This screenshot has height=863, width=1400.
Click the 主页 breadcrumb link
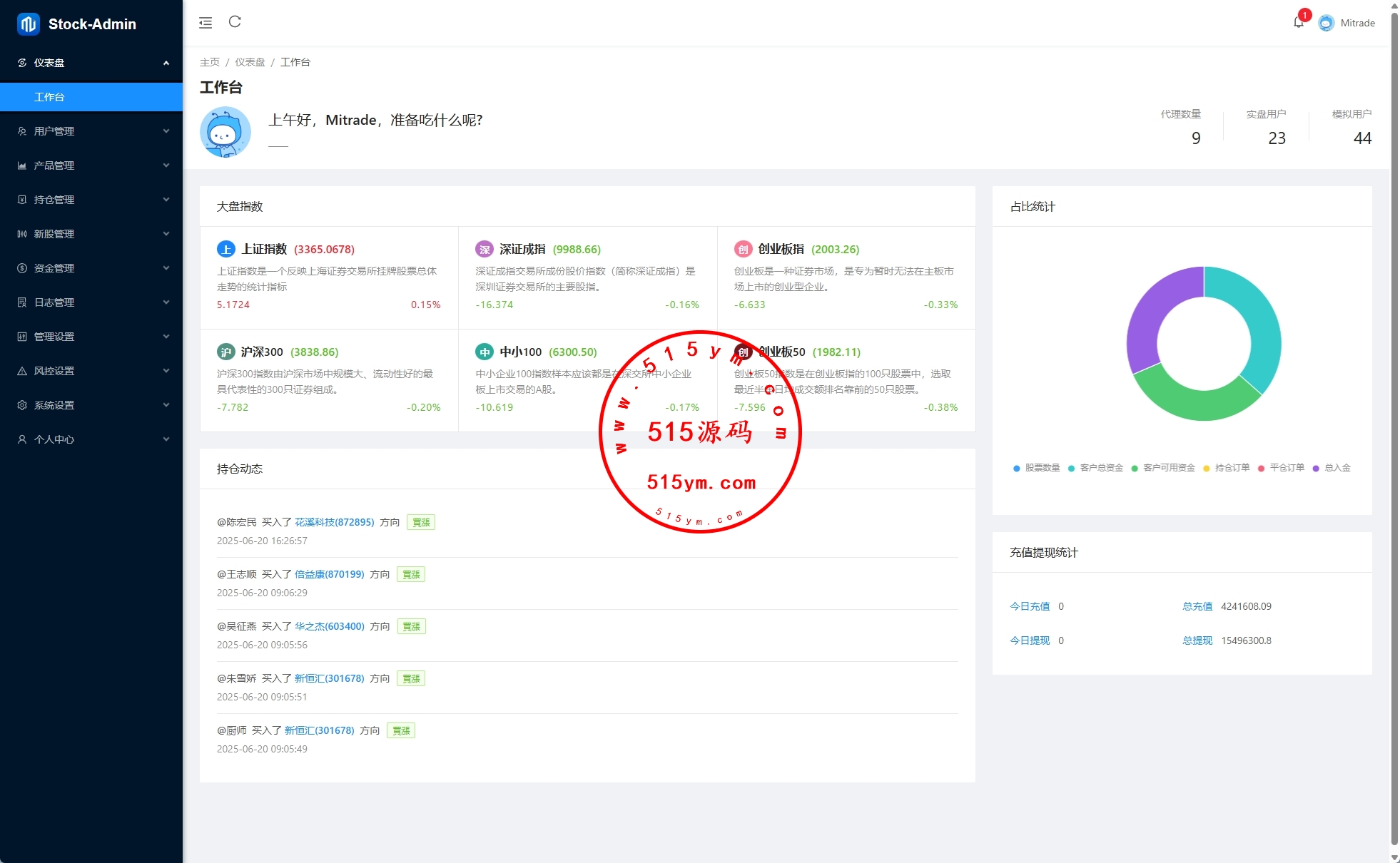click(x=209, y=62)
